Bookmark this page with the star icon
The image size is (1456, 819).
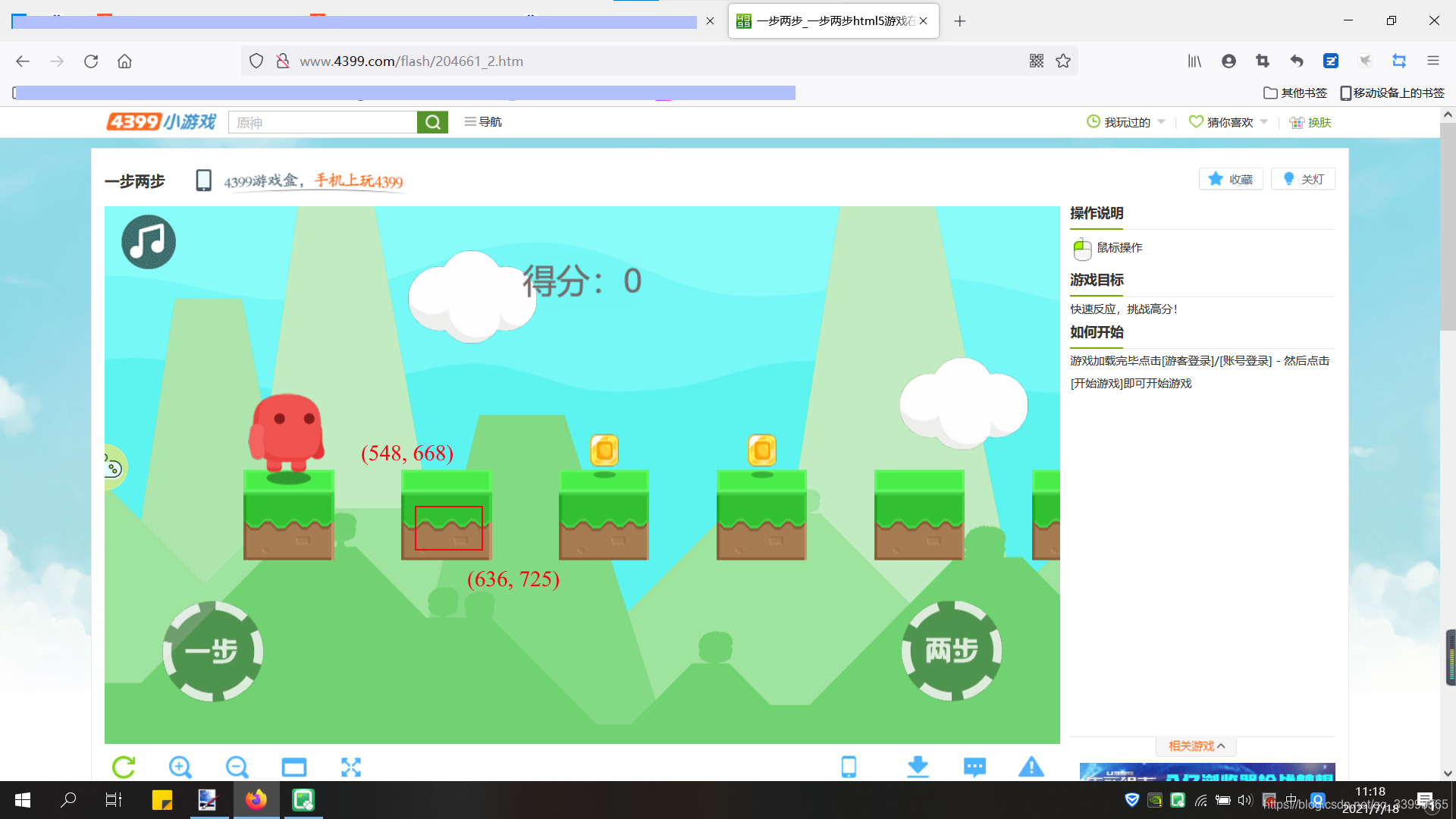click(x=1063, y=61)
